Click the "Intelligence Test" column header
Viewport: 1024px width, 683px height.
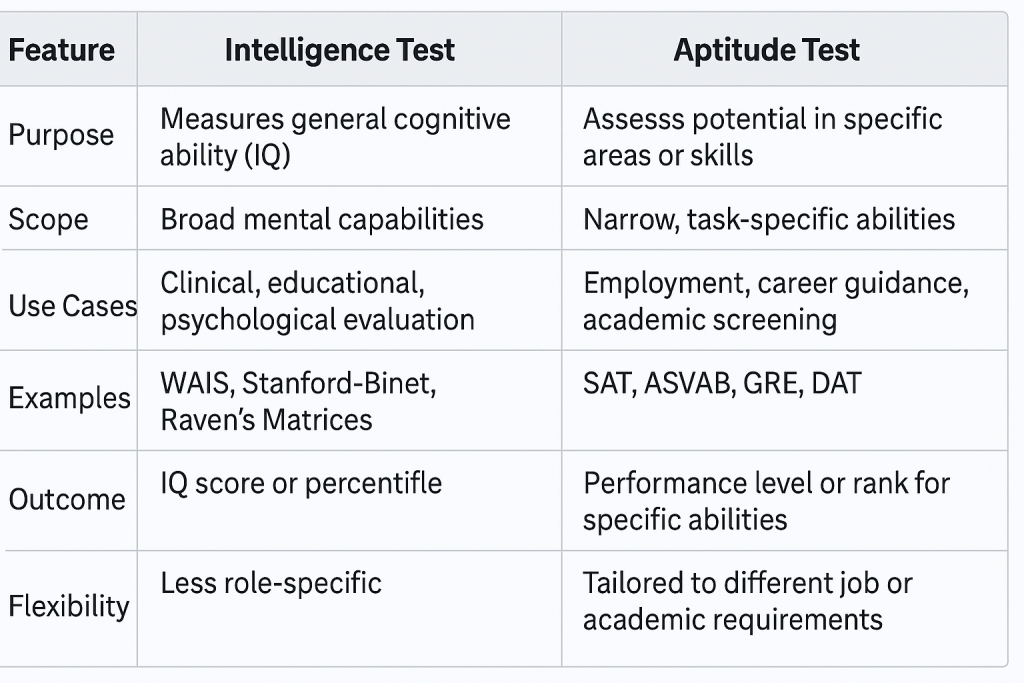click(x=339, y=50)
